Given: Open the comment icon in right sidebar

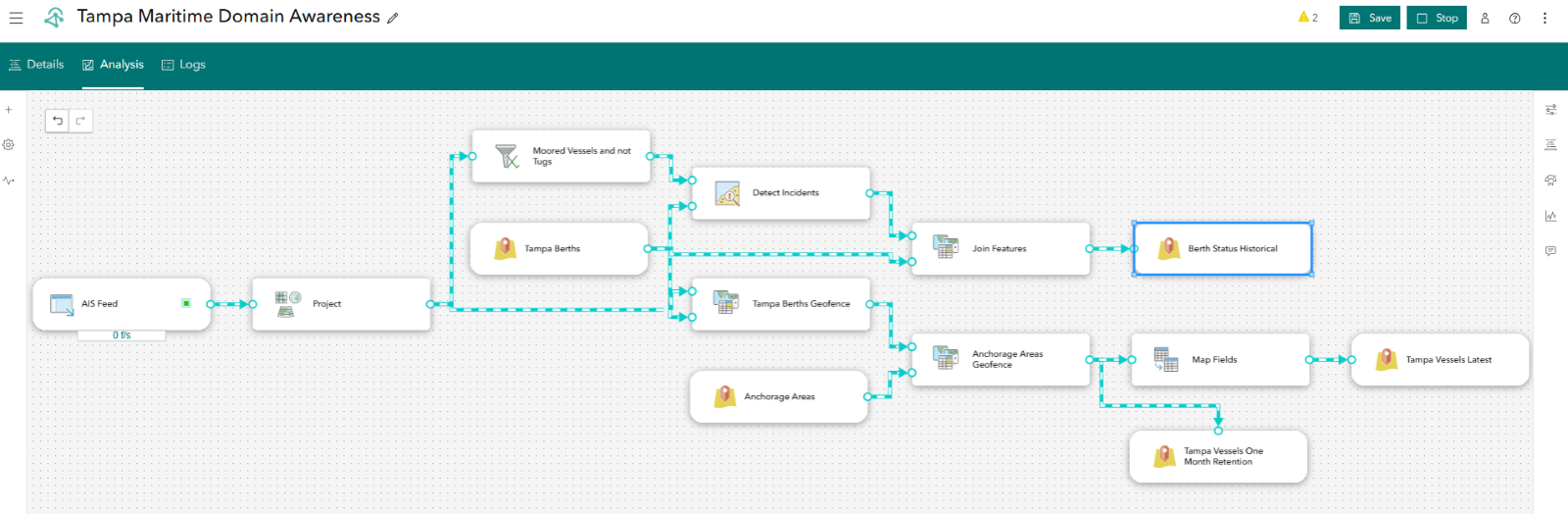Looking at the screenshot, I should pyautogui.click(x=1550, y=251).
